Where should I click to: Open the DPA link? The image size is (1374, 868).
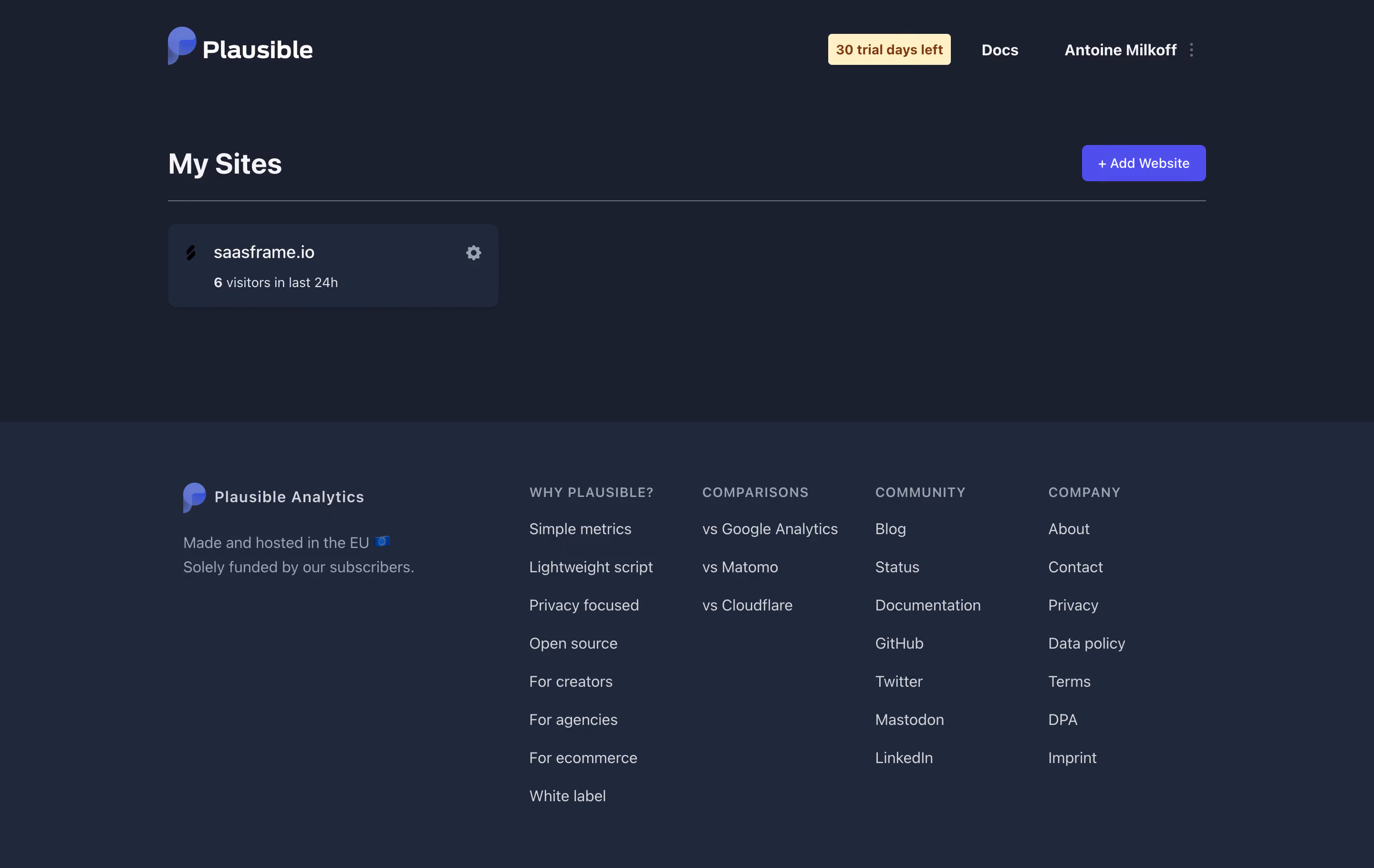[1062, 720]
